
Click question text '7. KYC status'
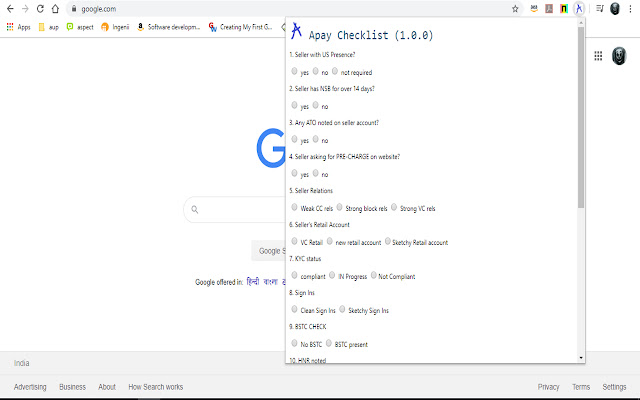click(305, 259)
